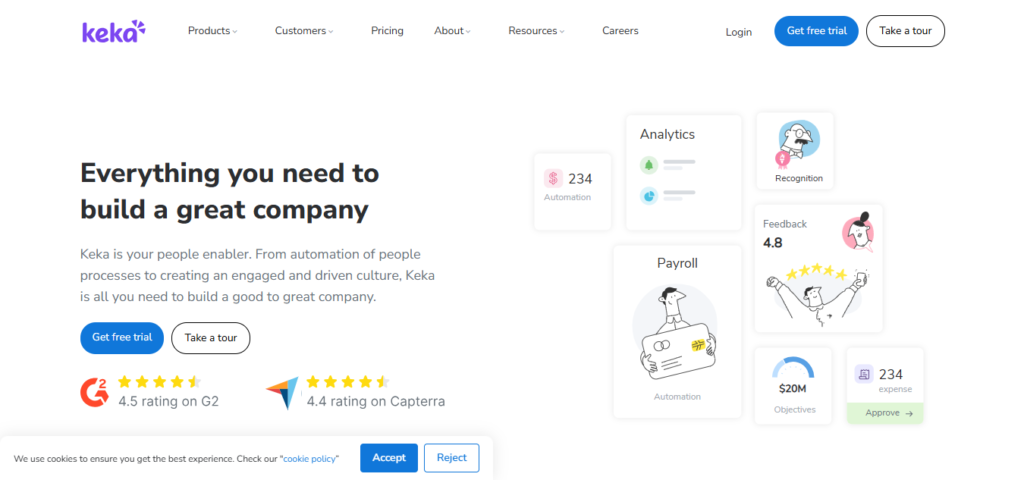Click the $20M Objectives progress gauge
Screen dimensions: 1024x480
pos(794,371)
